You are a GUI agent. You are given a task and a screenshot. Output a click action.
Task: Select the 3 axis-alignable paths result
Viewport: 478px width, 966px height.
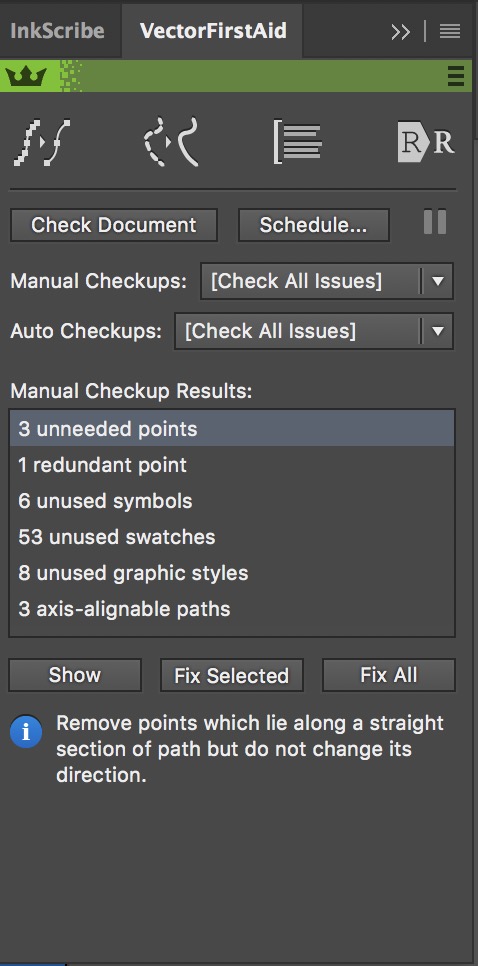tap(232, 609)
